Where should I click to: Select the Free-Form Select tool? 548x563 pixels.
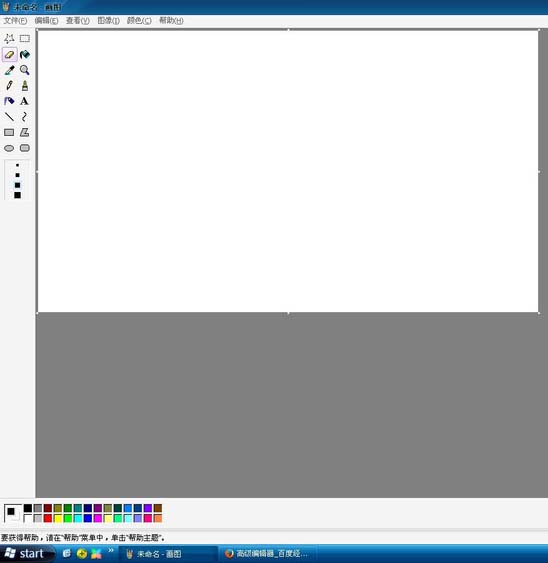[9, 38]
